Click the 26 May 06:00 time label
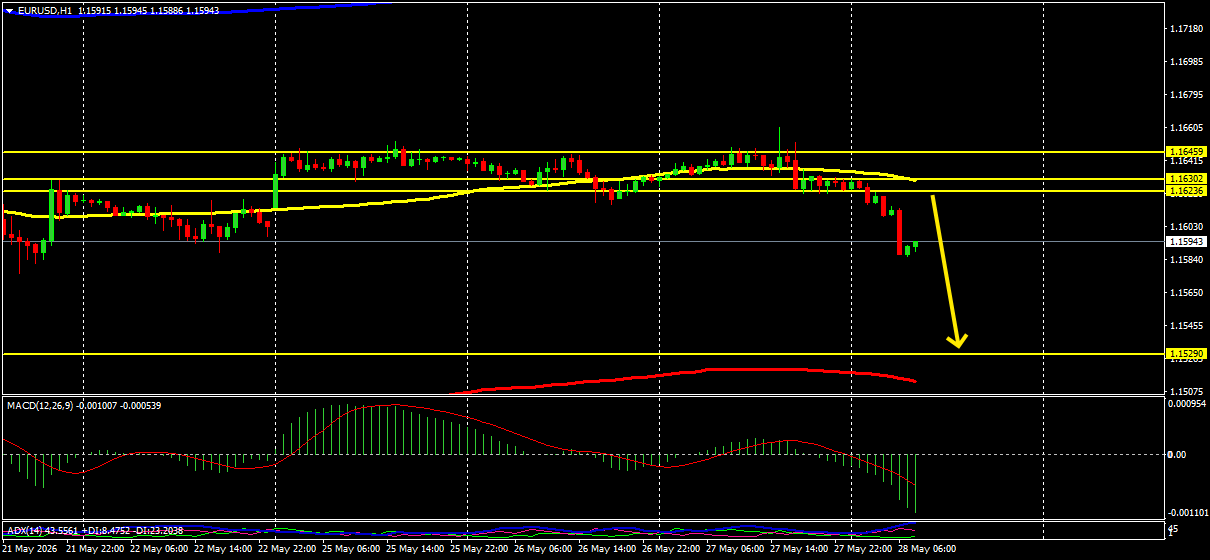 [544, 550]
